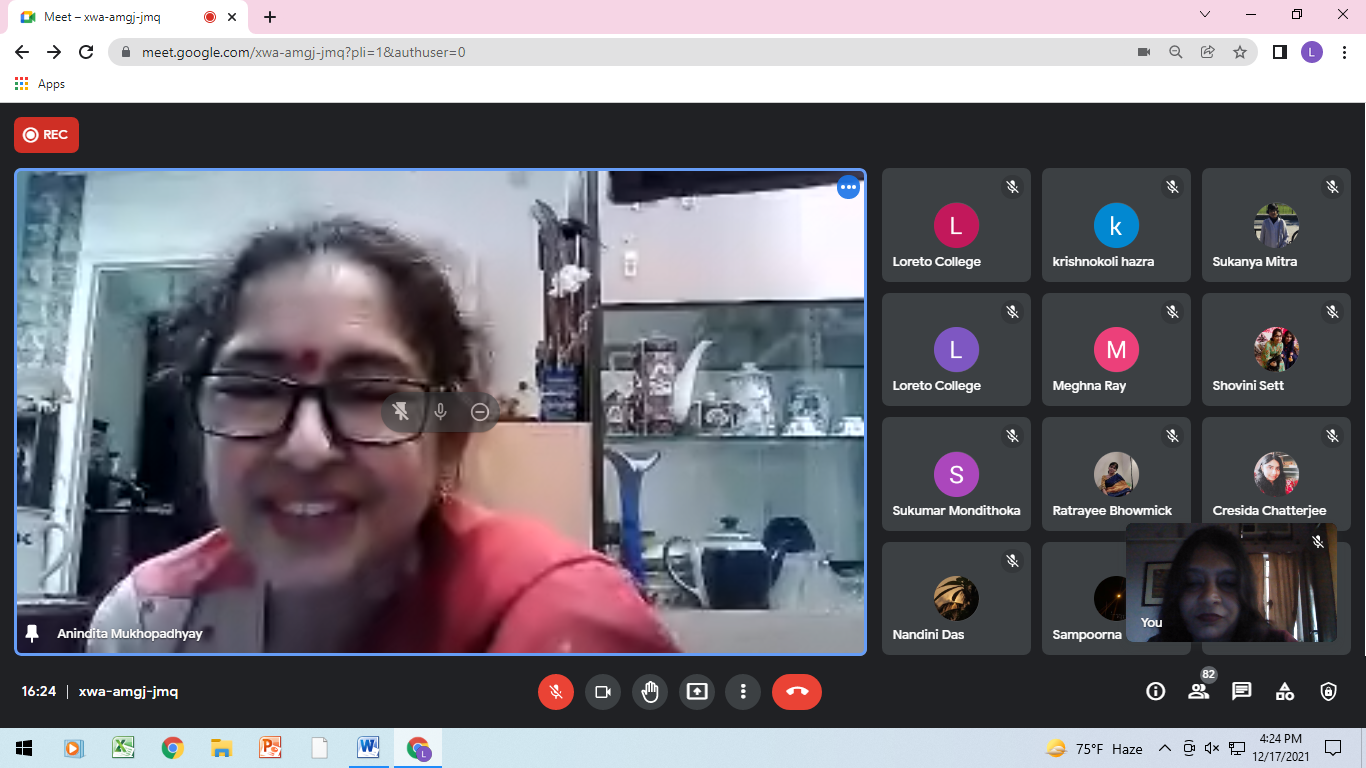1366x768 pixels.
Task: Open the chat with everyone panel
Action: click(1242, 691)
